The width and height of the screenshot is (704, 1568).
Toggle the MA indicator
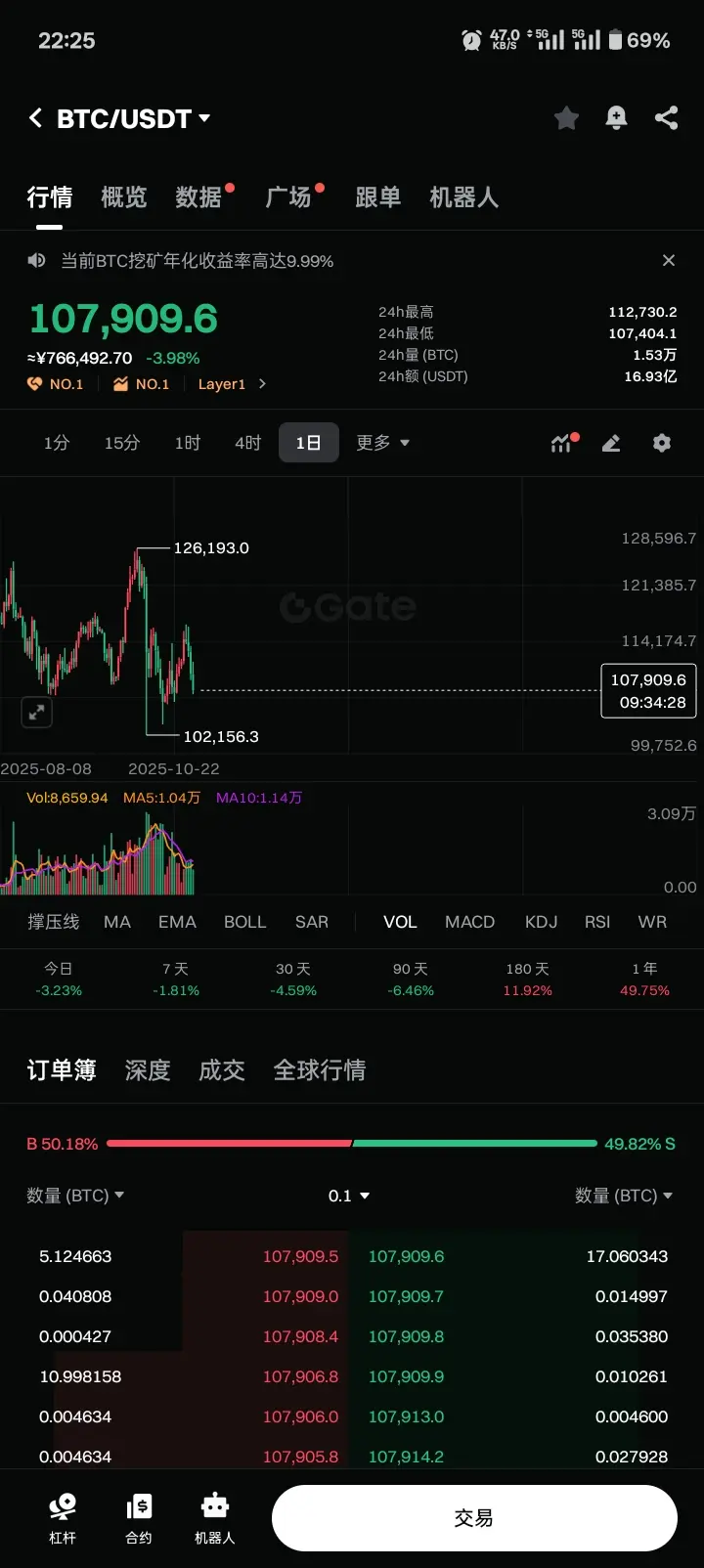click(117, 922)
